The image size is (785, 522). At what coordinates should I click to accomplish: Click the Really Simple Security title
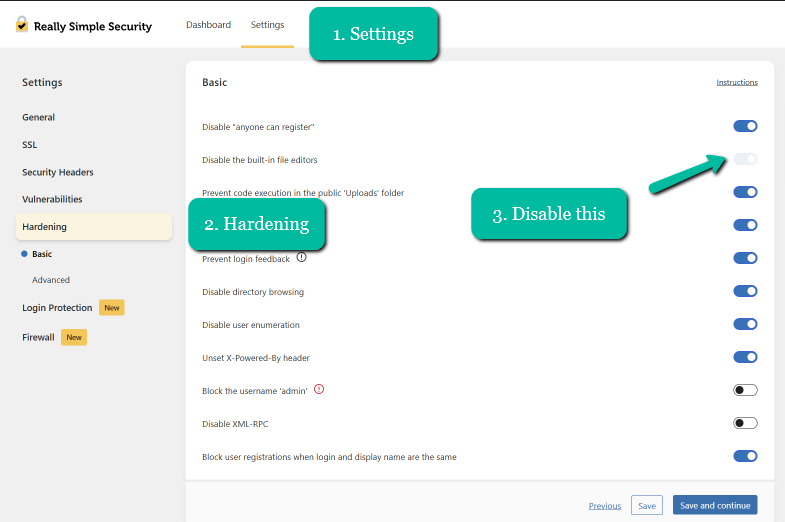93,27
